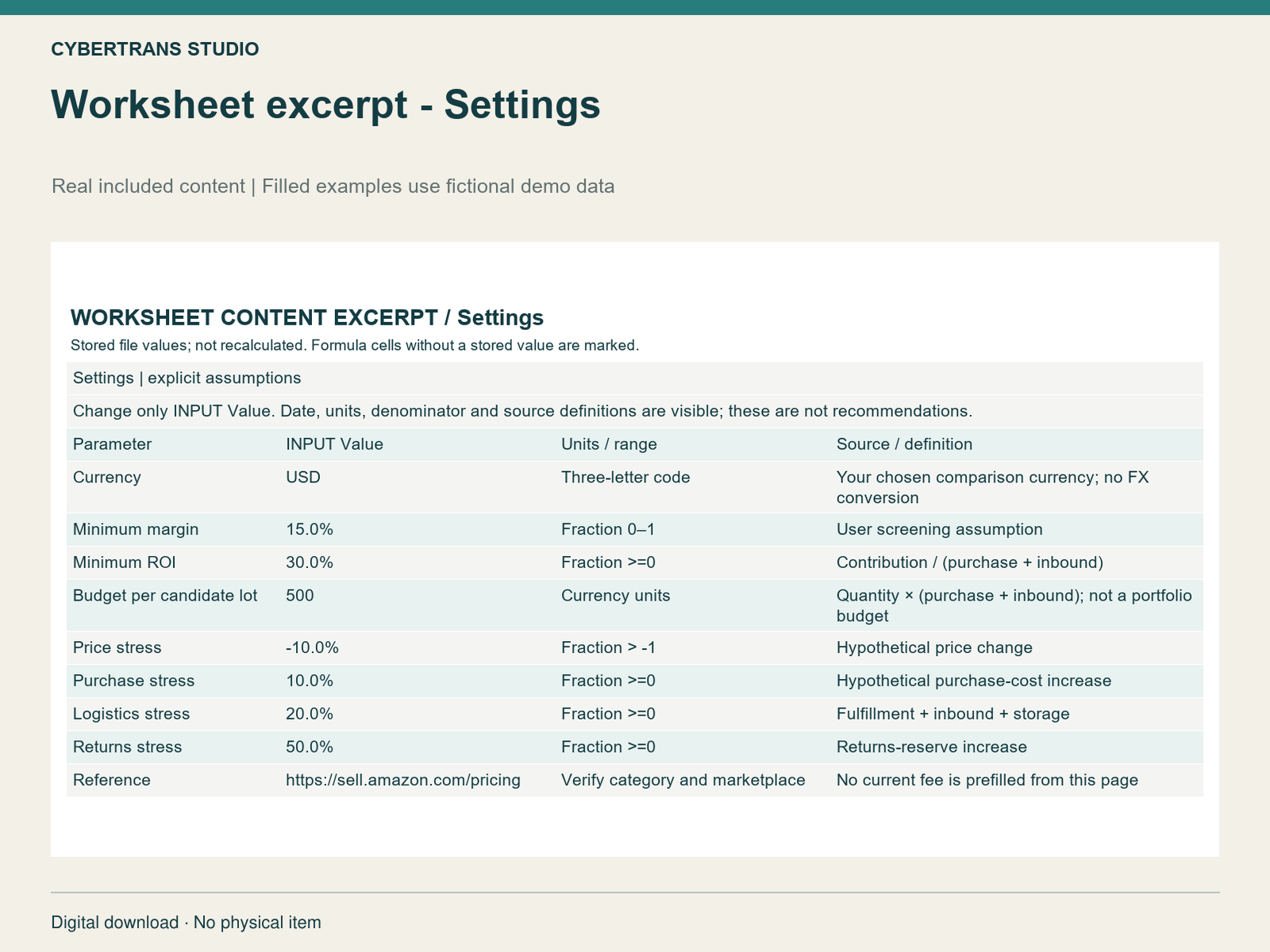The width and height of the screenshot is (1270, 952).
Task: Click the 10.0% purchase stress value
Action: click(x=310, y=681)
